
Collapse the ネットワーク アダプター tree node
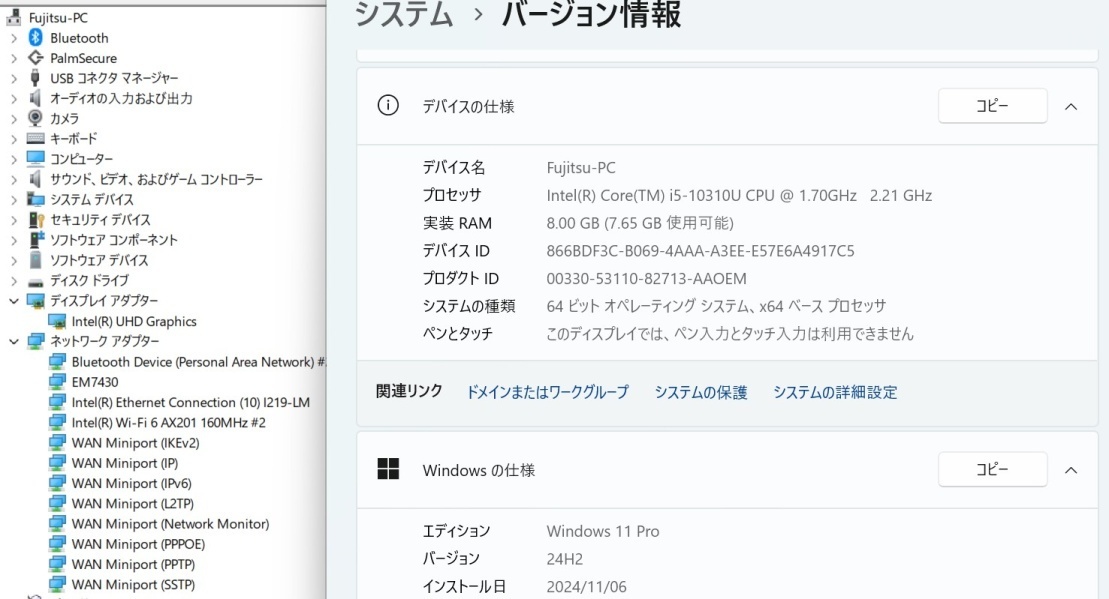point(14,342)
